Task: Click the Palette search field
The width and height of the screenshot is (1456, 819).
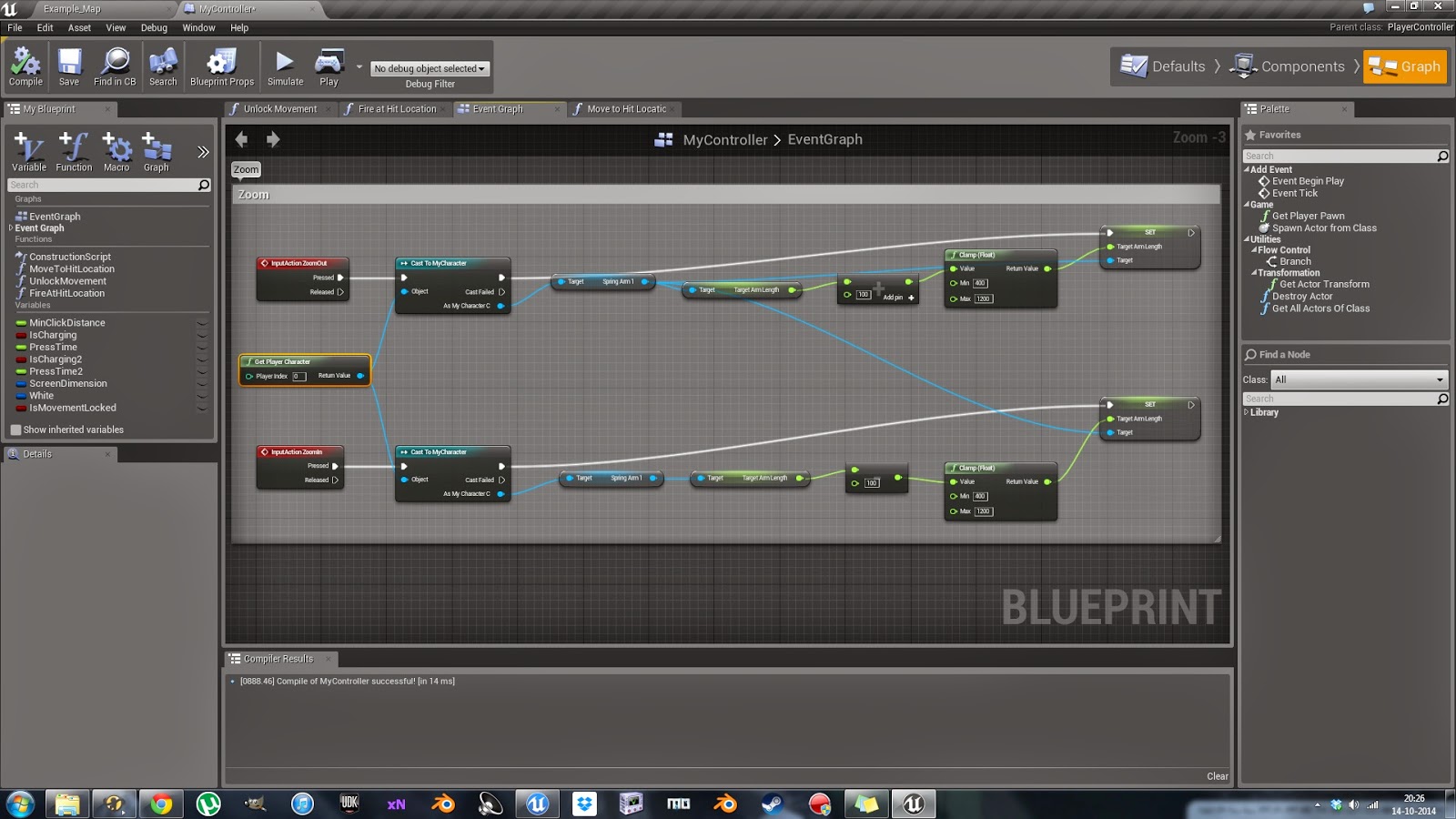Action: click(1339, 157)
